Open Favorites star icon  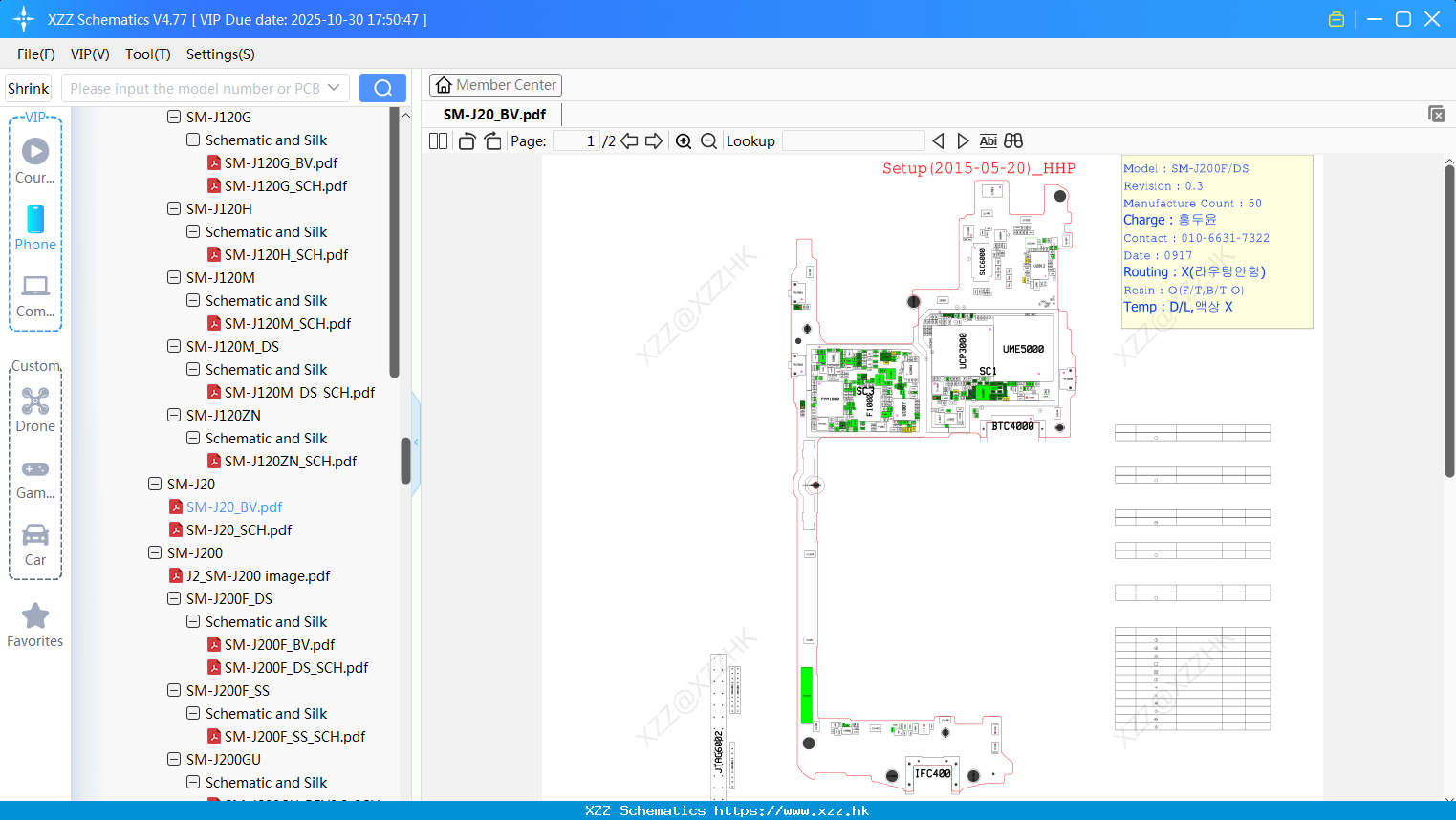(x=35, y=625)
